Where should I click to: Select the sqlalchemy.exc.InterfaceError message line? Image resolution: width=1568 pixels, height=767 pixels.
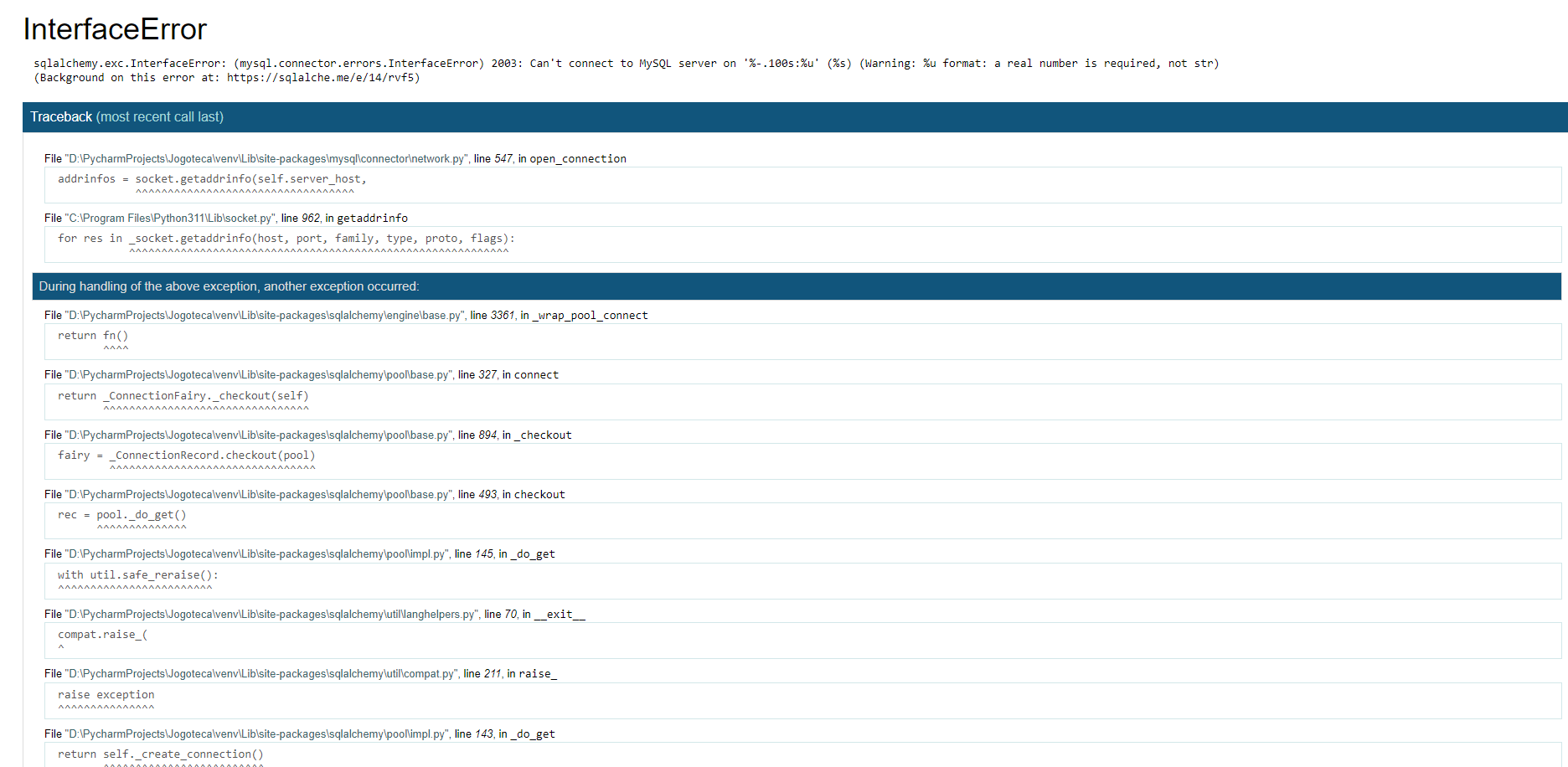tap(626, 64)
